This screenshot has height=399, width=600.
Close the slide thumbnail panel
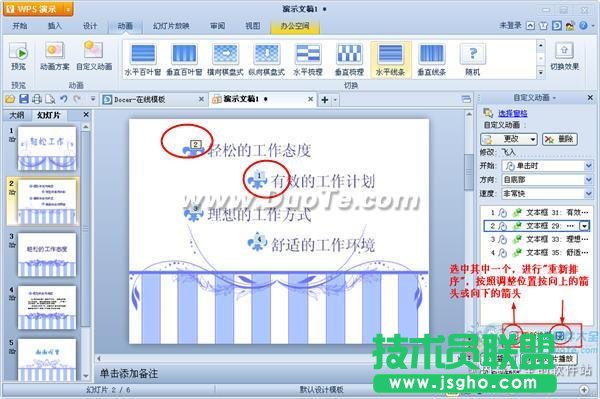pyautogui.click(x=86, y=114)
